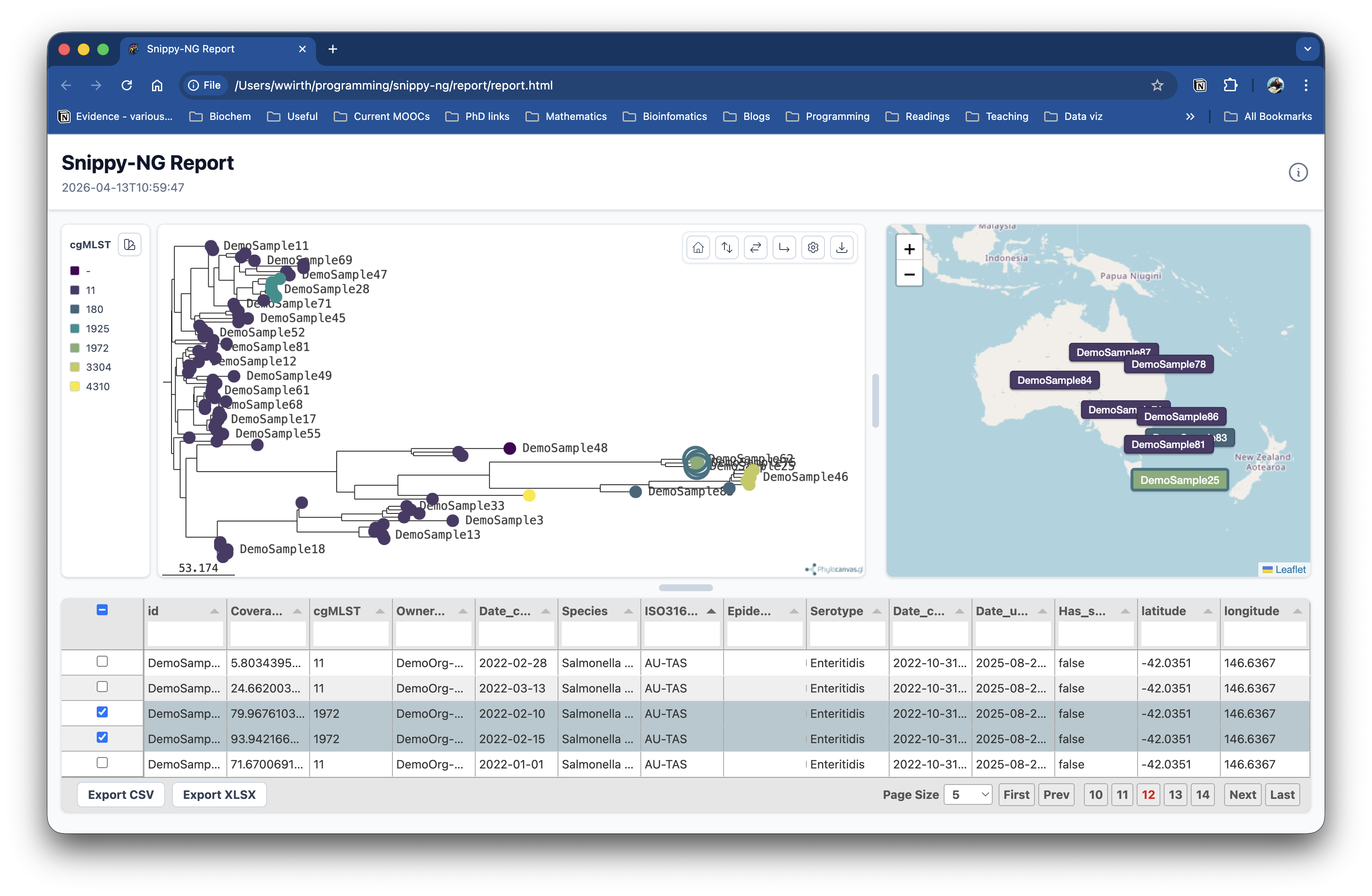Open the Notion browser extension
Image resolution: width=1372 pixels, height=896 pixels.
(x=1200, y=85)
